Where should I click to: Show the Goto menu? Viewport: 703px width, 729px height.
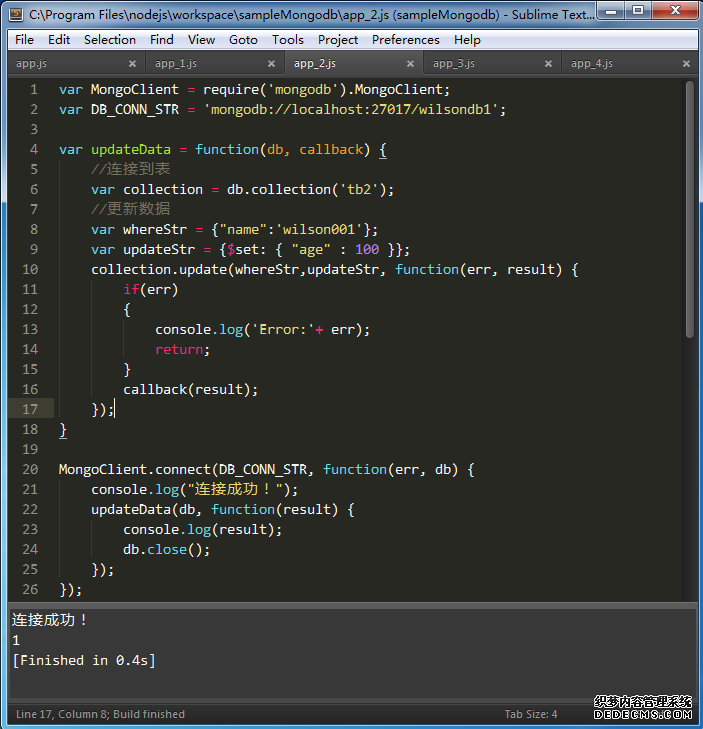(x=243, y=40)
